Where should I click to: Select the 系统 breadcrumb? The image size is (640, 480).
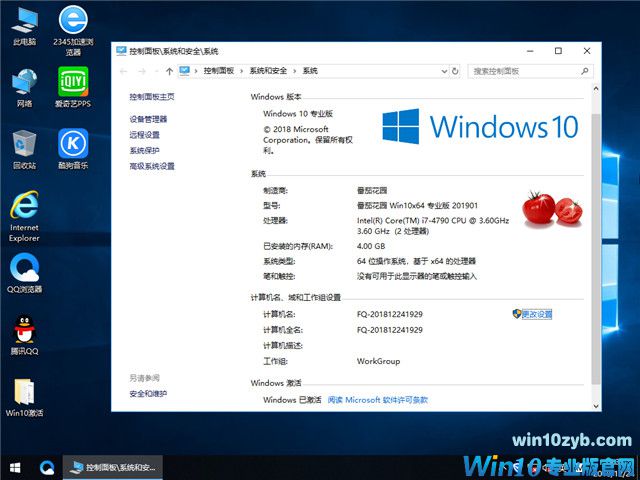pos(310,71)
